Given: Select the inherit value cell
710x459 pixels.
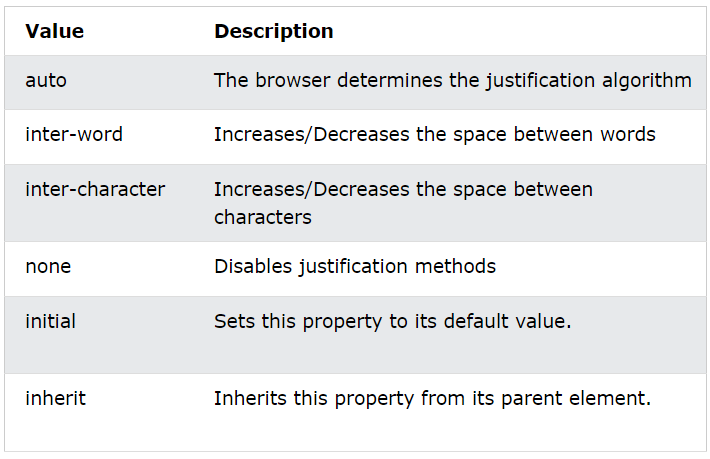Looking at the screenshot, I should click(x=56, y=398).
